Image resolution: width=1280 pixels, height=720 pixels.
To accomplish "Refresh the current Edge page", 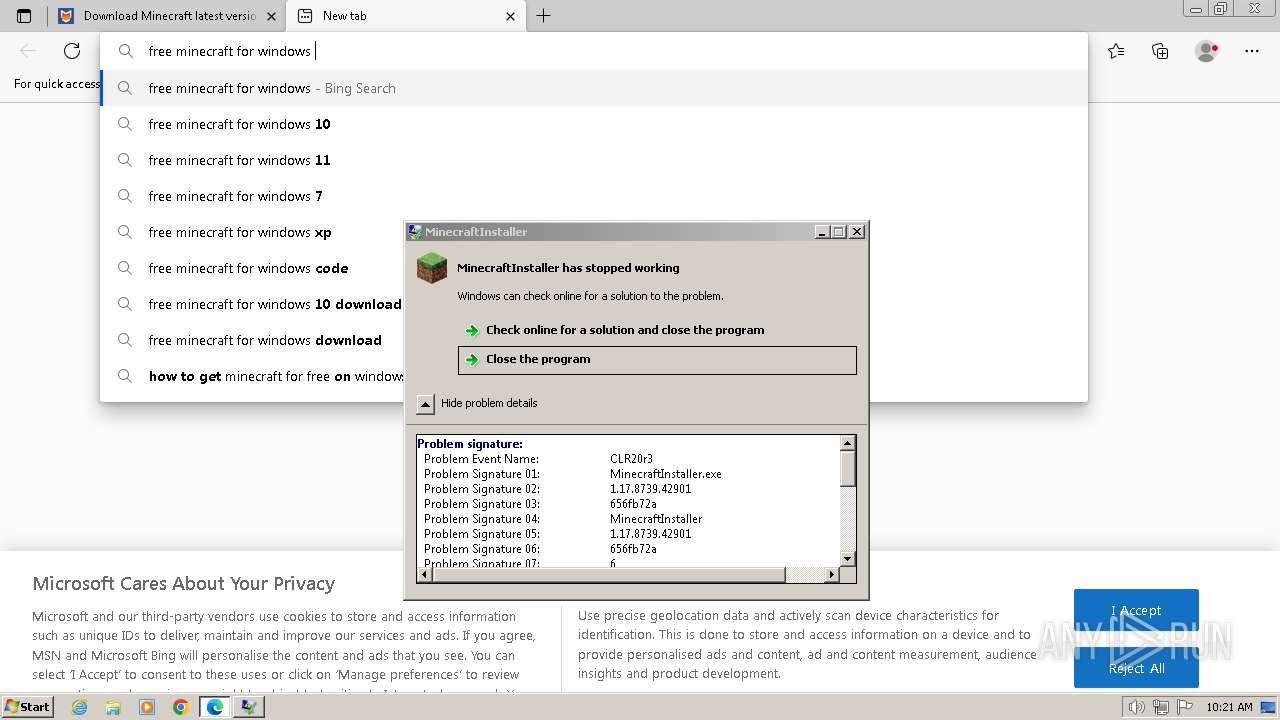I will tap(72, 51).
